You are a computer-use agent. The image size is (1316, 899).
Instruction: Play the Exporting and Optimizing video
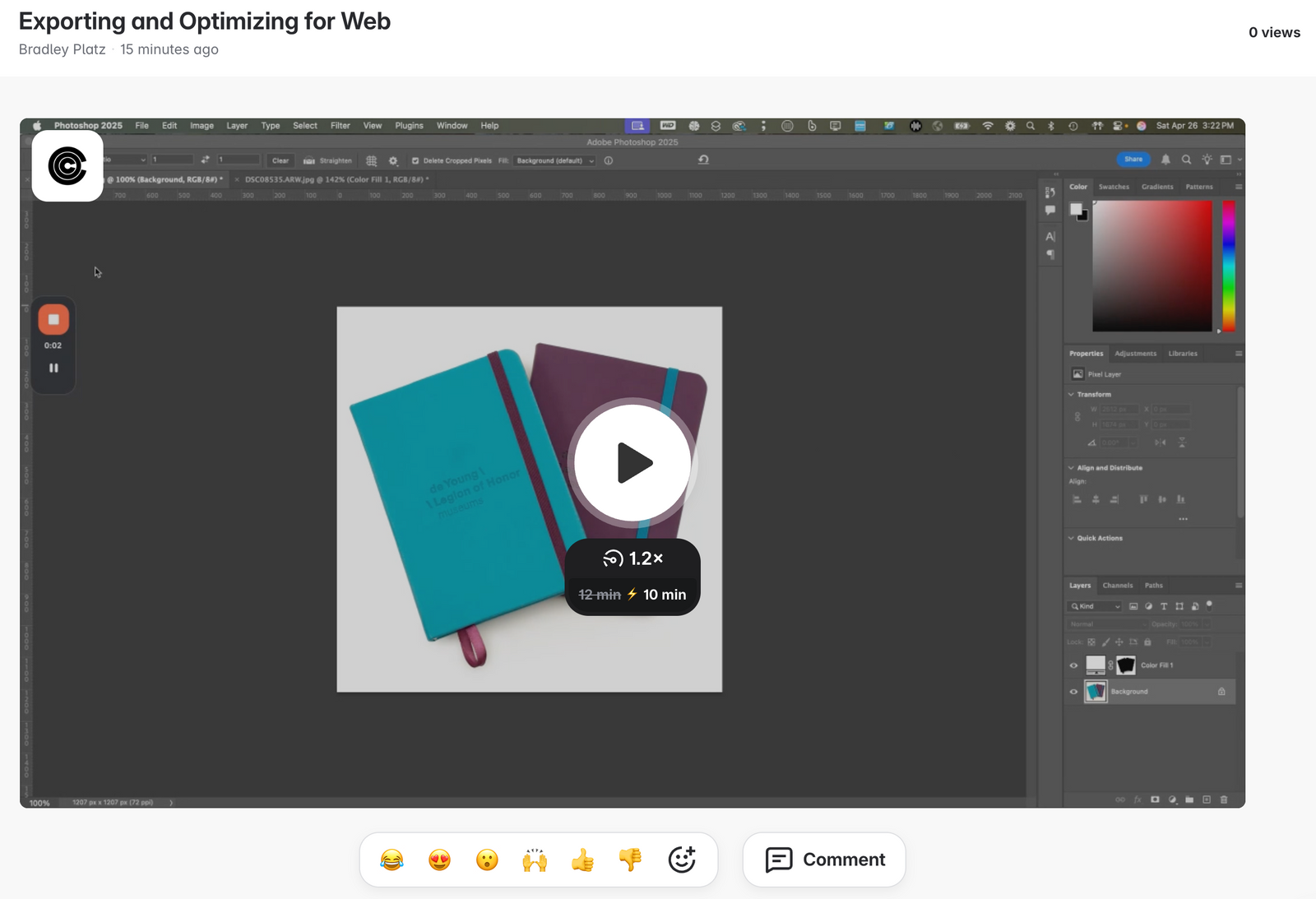click(632, 463)
